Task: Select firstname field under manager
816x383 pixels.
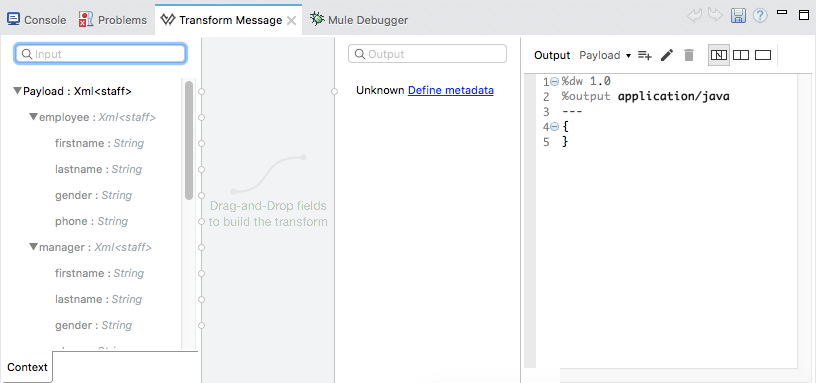Action: [x=99, y=273]
